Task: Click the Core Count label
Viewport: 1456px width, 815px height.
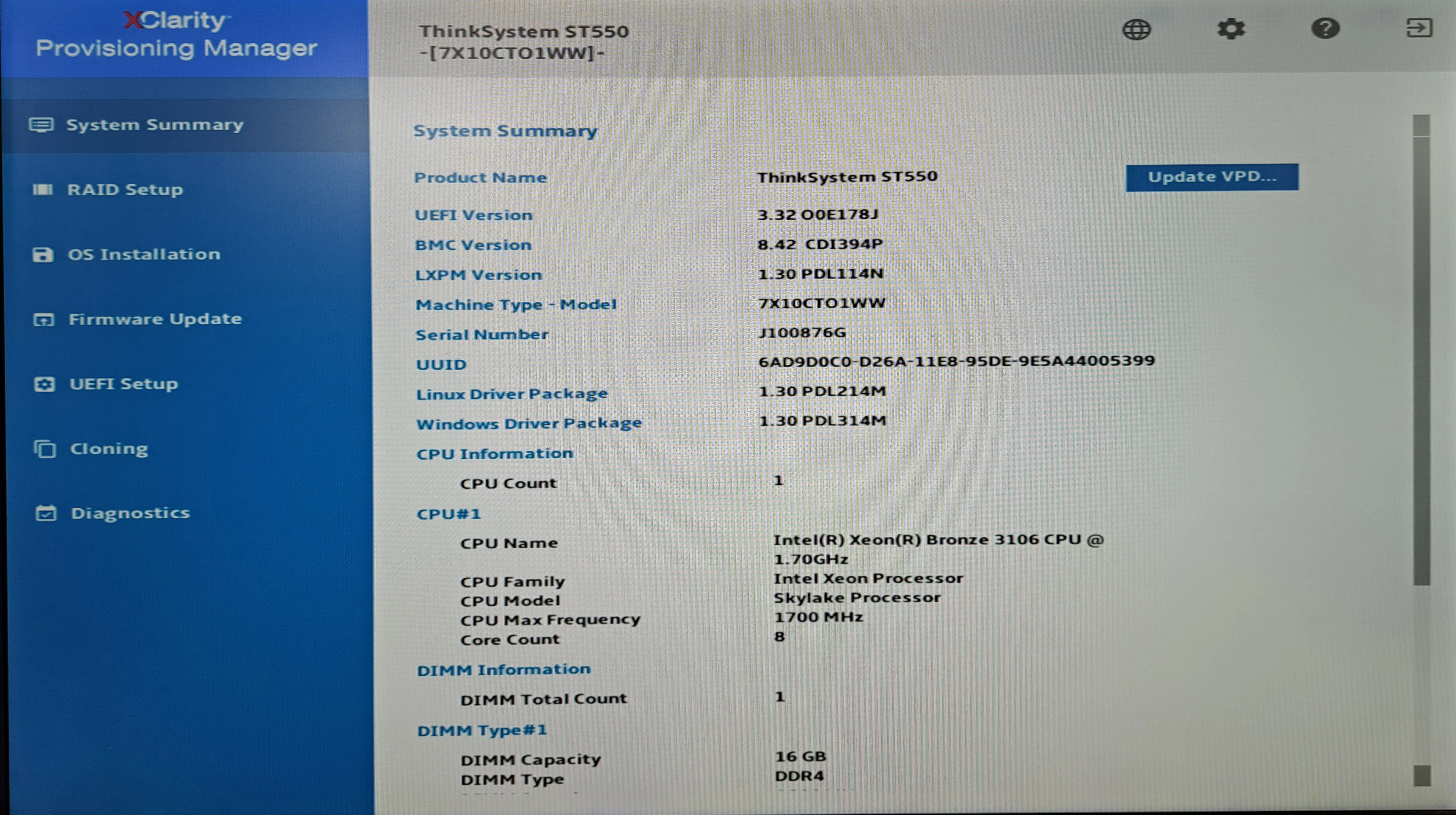Action: pos(510,640)
